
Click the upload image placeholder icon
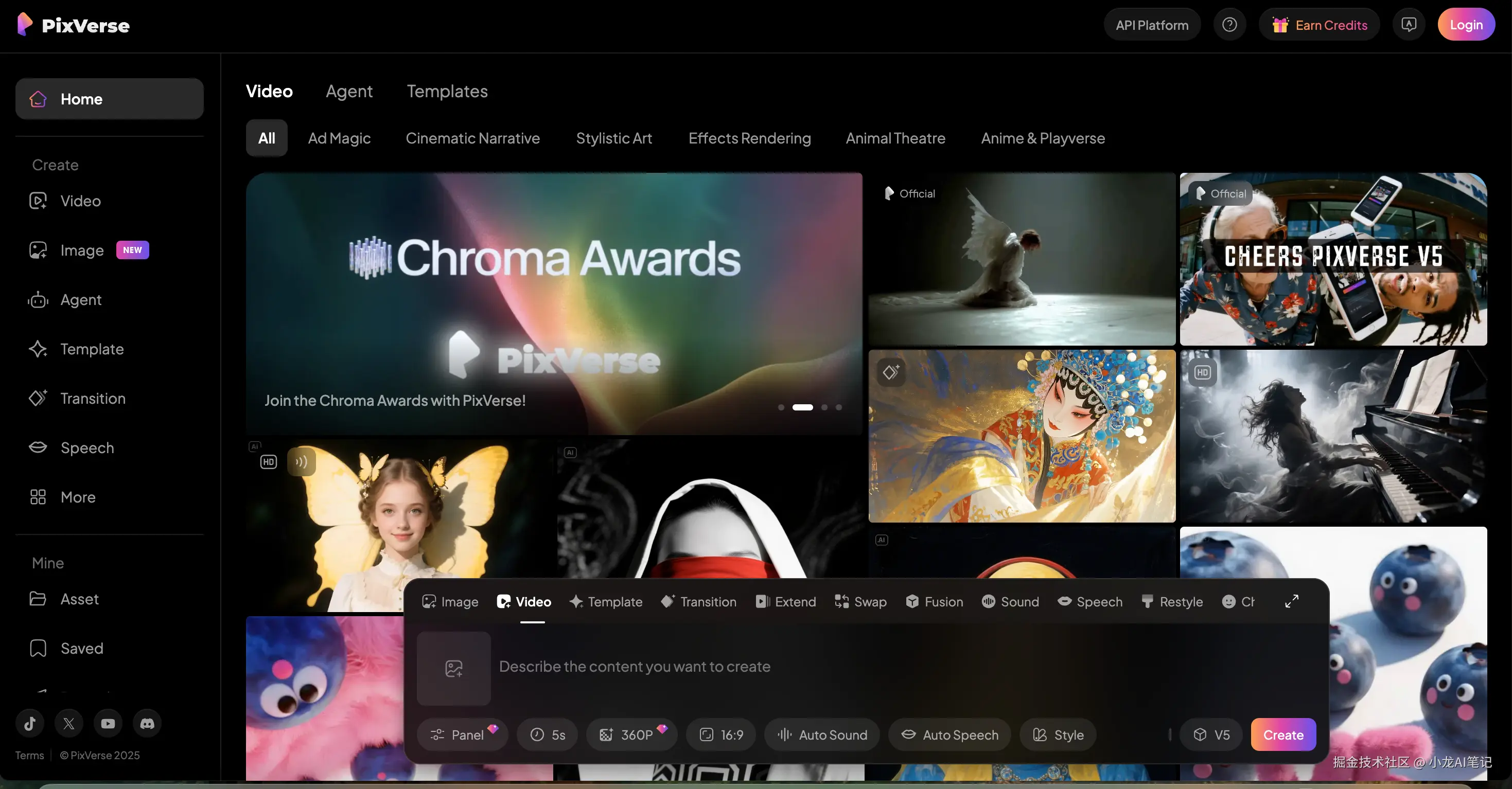click(454, 668)
